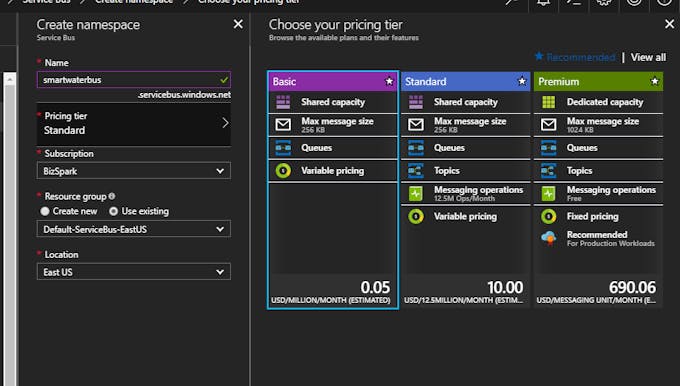Click the star icon on Standard tier
Screen dimensions: 680x386
click(522, 81)
